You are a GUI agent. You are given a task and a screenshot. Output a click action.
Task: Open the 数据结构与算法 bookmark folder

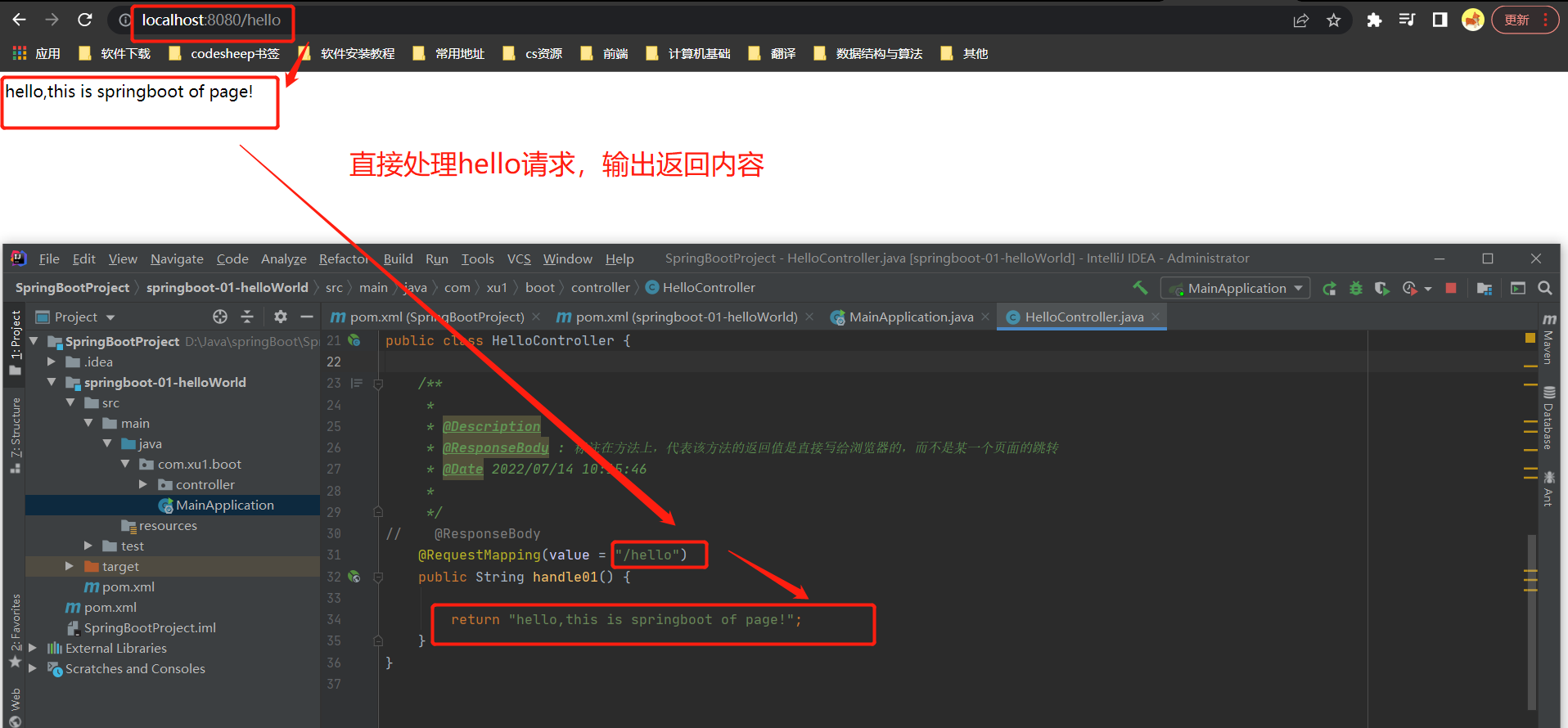pos(868,53)
